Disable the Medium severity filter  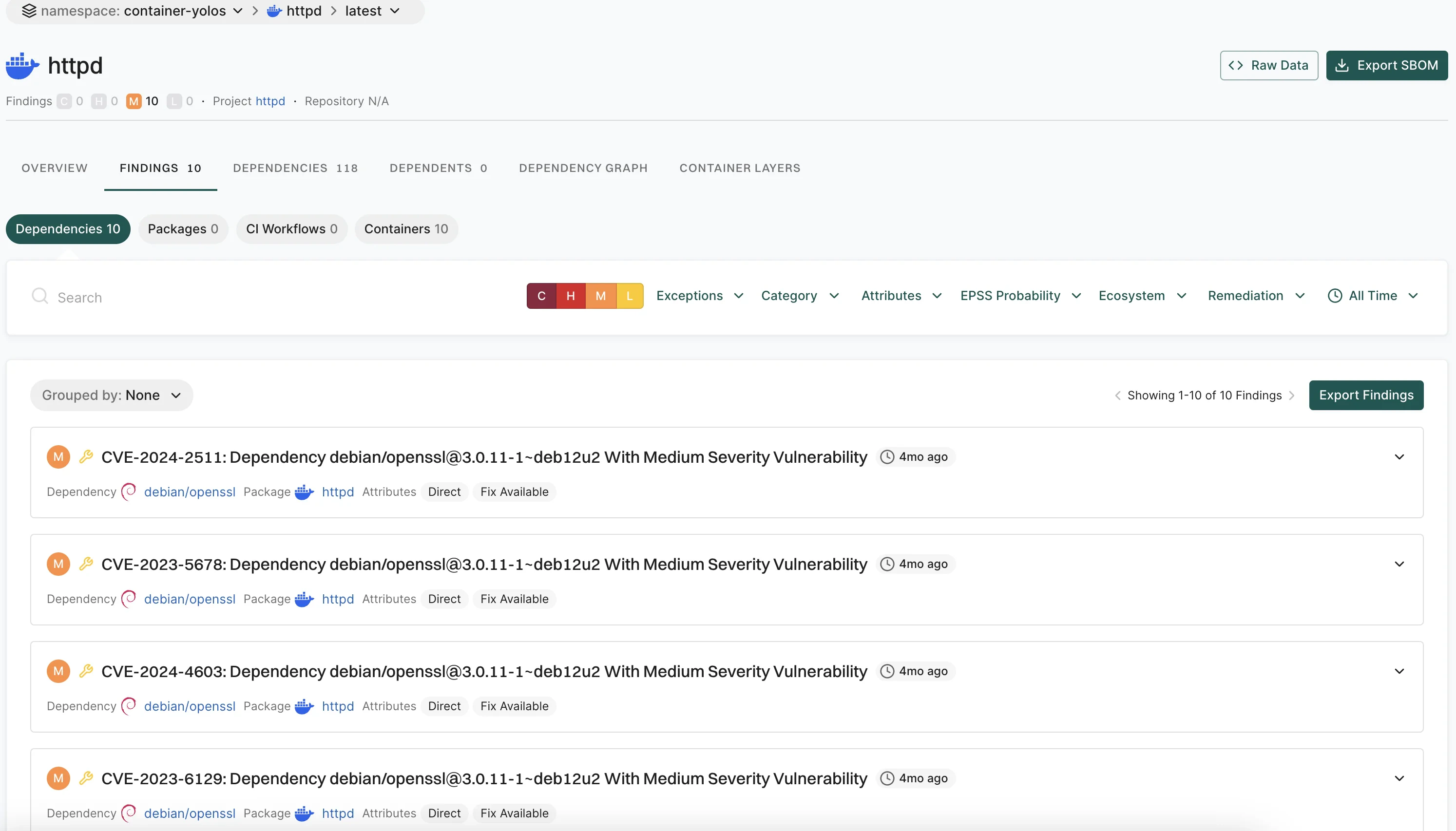600,295
